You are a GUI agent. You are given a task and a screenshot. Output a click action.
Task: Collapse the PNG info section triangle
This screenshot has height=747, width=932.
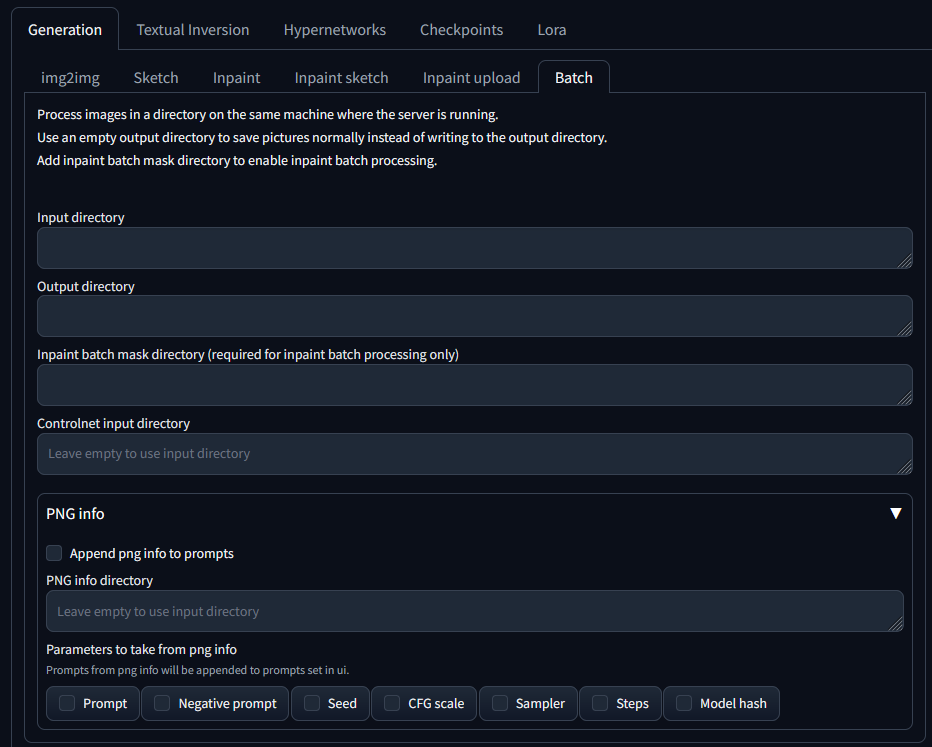pyautogui.click(x=895, y=513)
